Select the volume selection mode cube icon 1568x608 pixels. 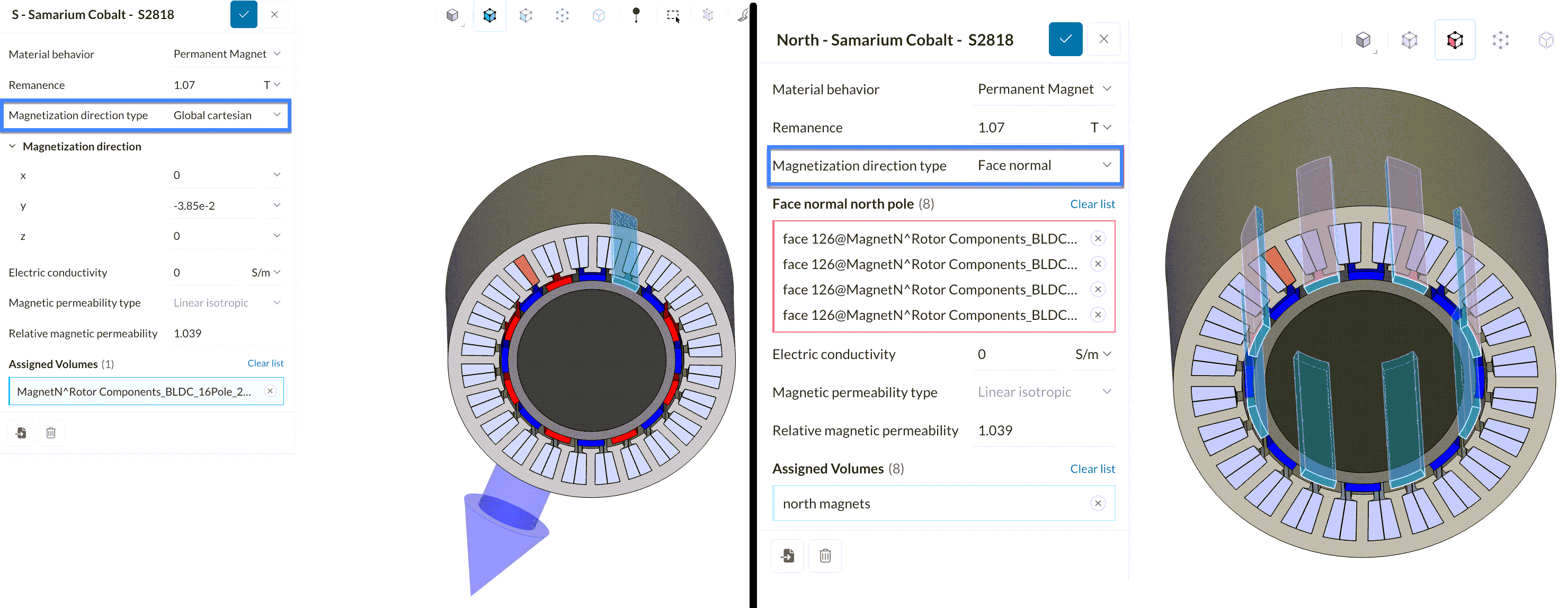click(489, 15)
